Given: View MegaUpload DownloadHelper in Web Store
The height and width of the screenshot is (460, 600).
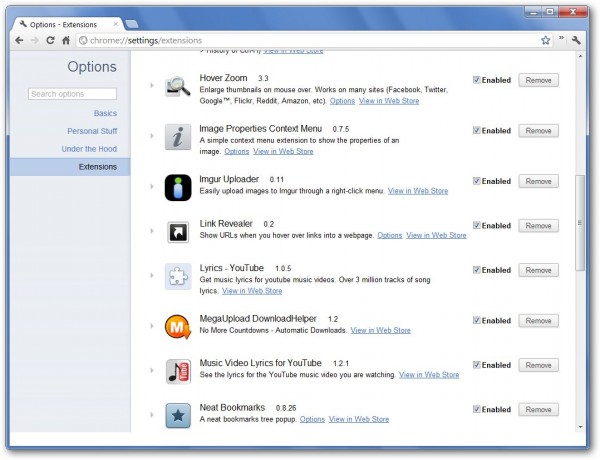Looking at the screenshot, I should click(x=381, y=330).
